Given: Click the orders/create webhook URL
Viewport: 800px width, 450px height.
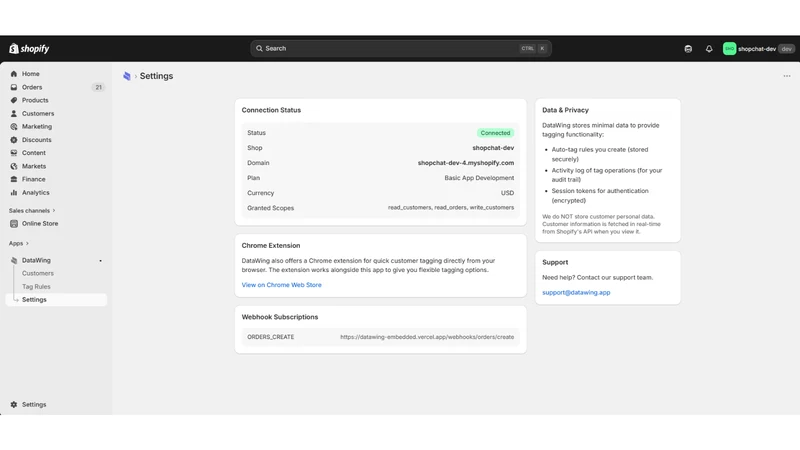Looking at the screenshot, I should click(x=427, y=337).
